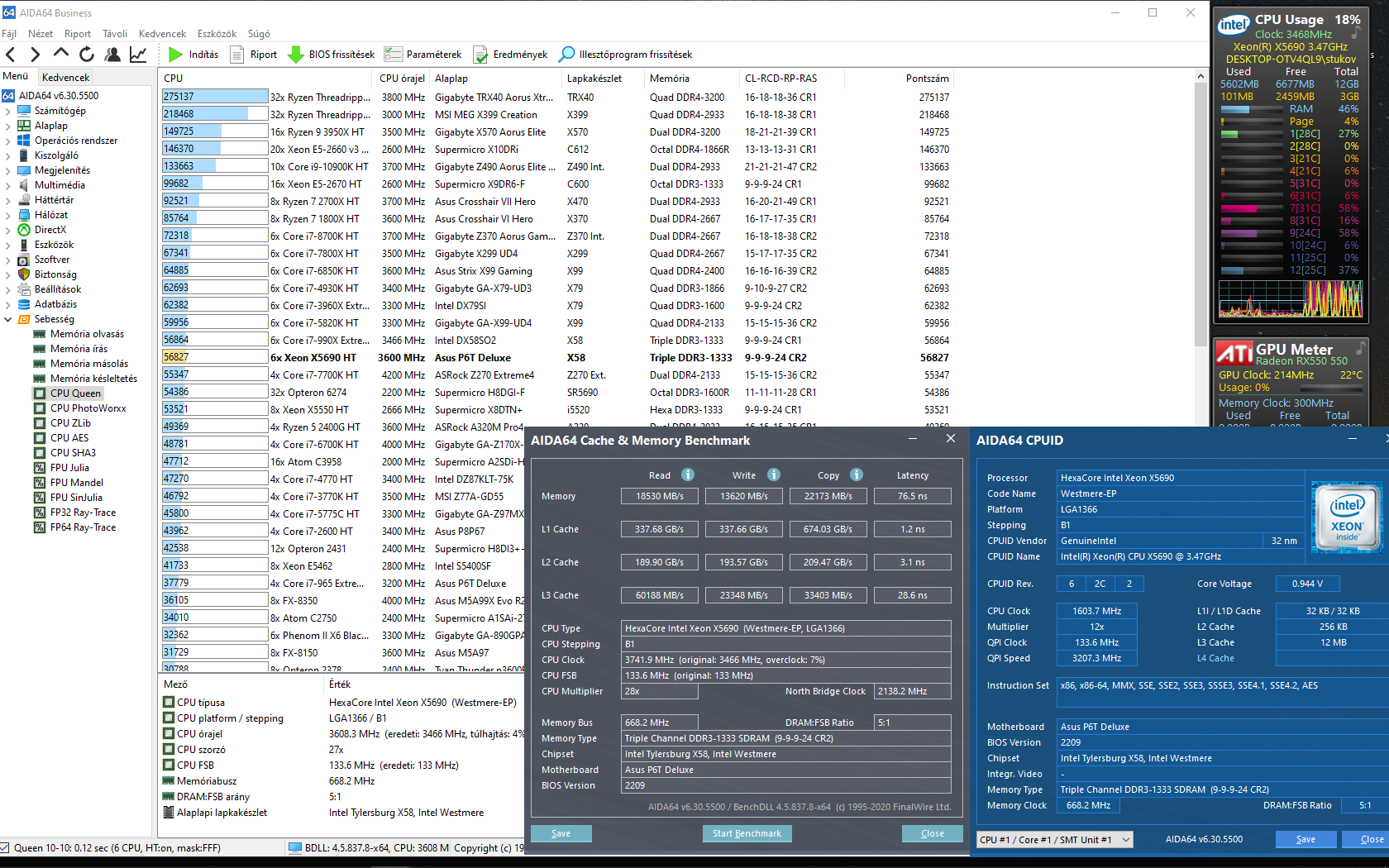
Task: Click Illesztőprogram frissítések search icon
Action: click(566, 55)
